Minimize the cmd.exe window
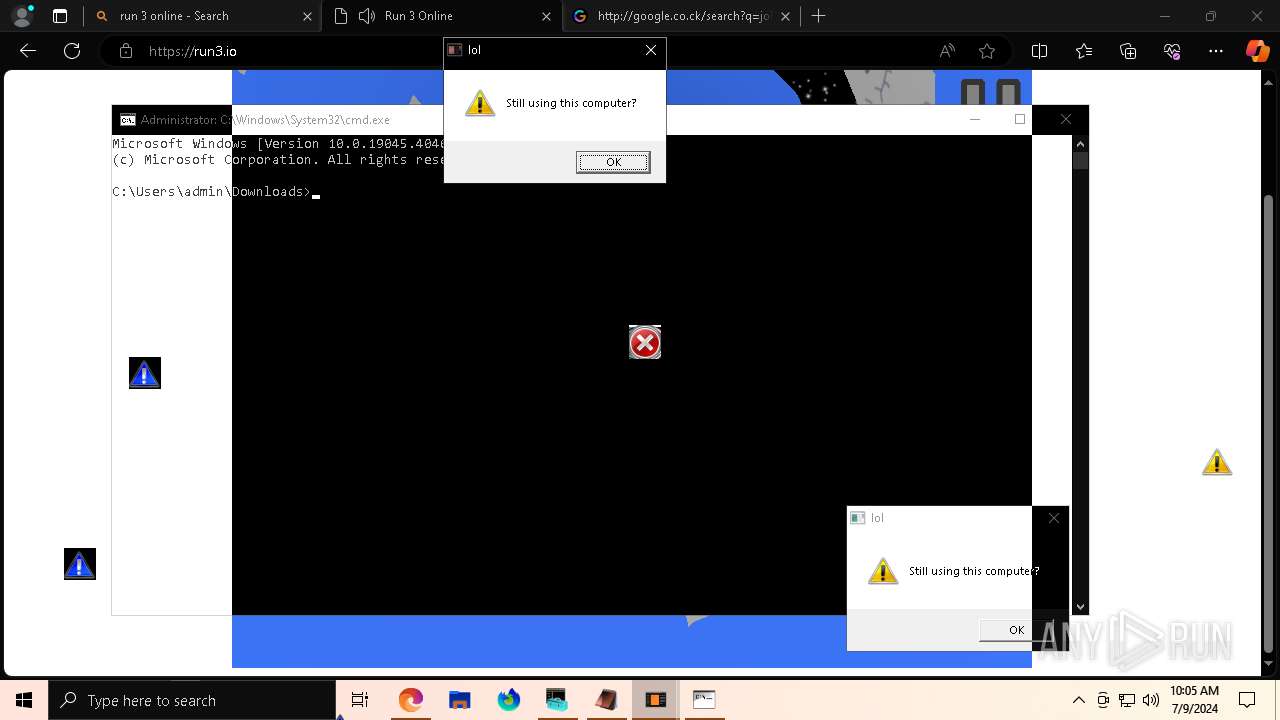The height and width of the screenshot is (720, 1280). click(x=975, y=119)
